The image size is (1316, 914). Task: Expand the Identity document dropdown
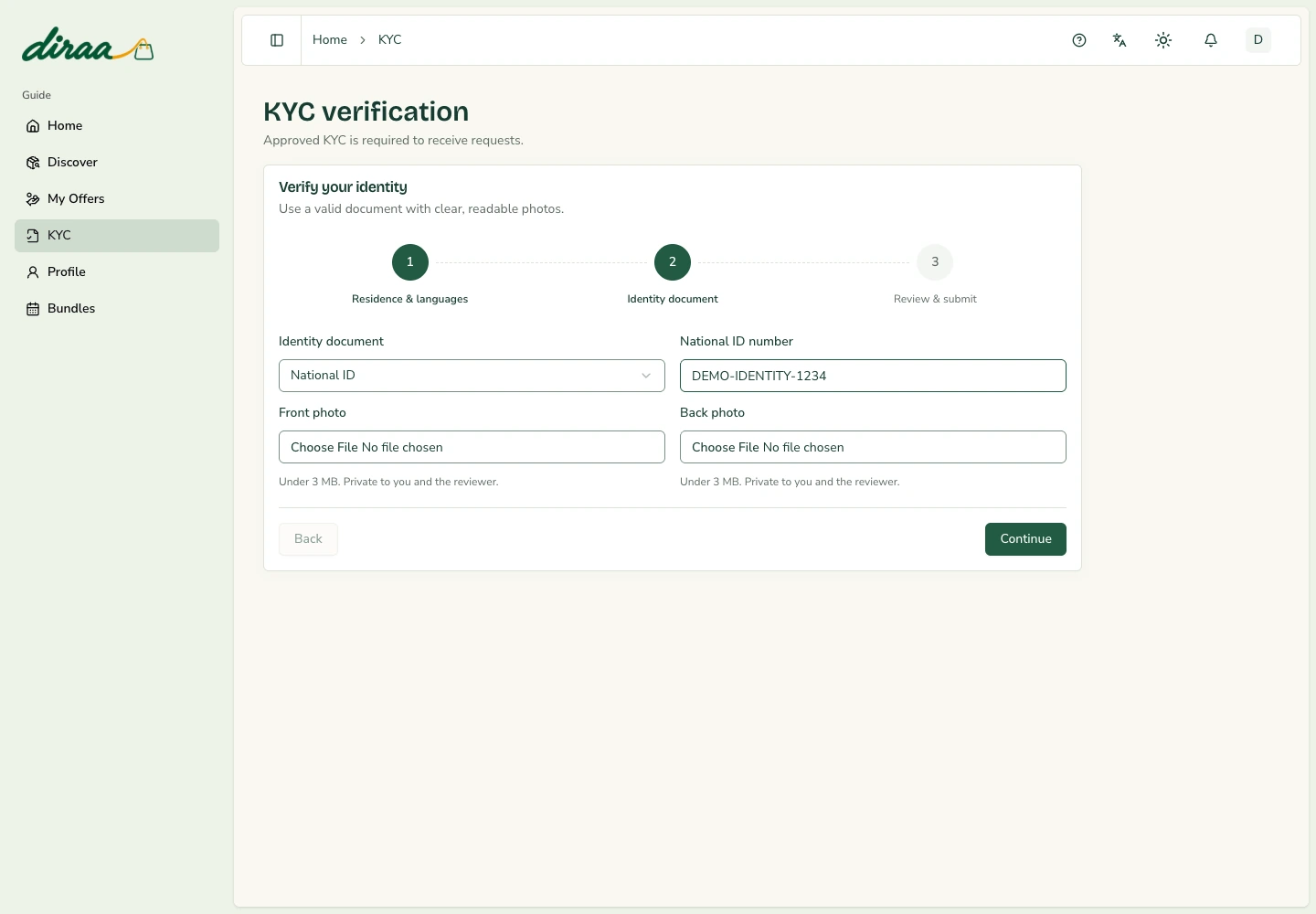(x=472, y=376)
